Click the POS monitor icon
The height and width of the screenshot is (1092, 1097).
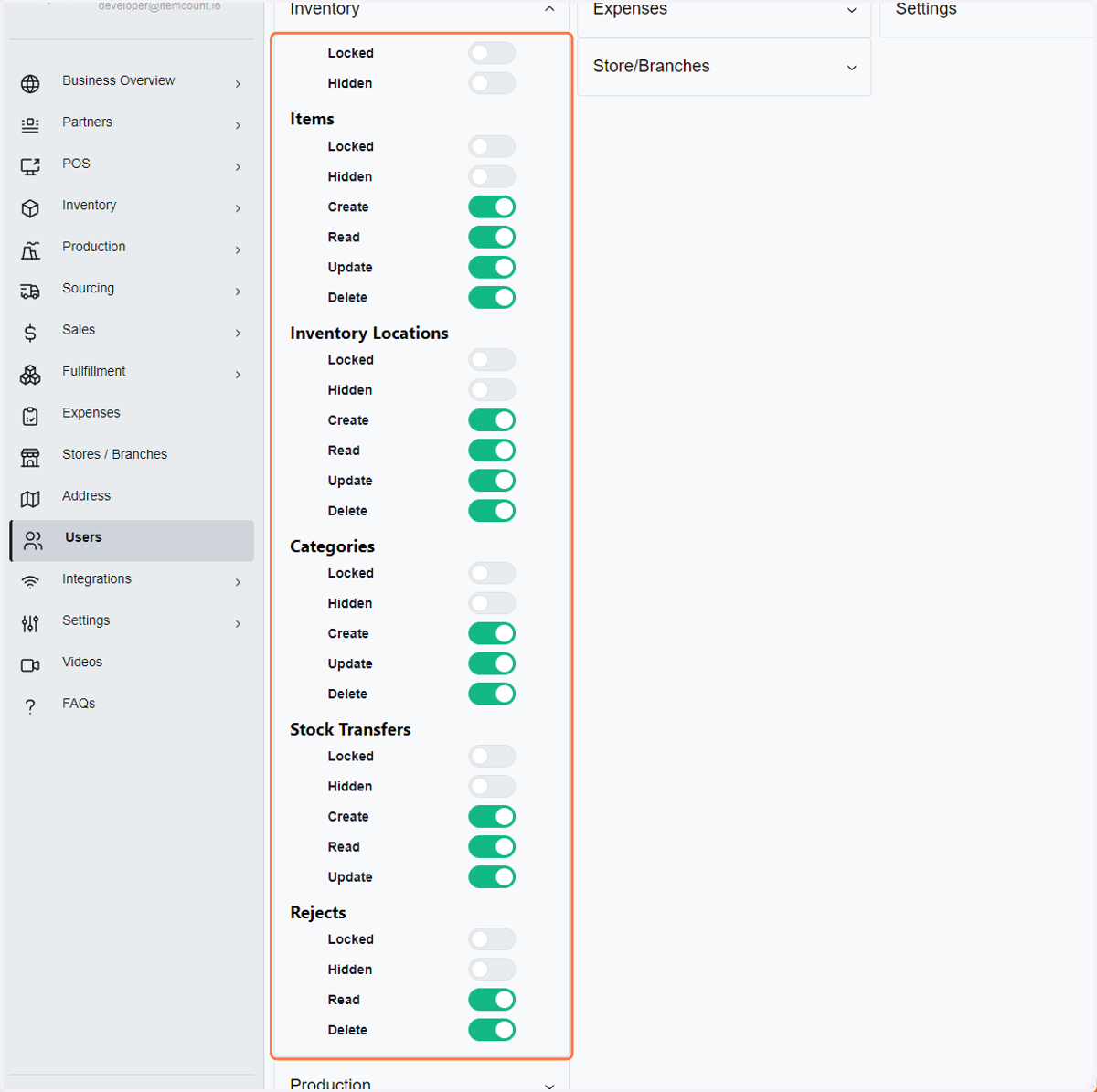tap(30, 167)
